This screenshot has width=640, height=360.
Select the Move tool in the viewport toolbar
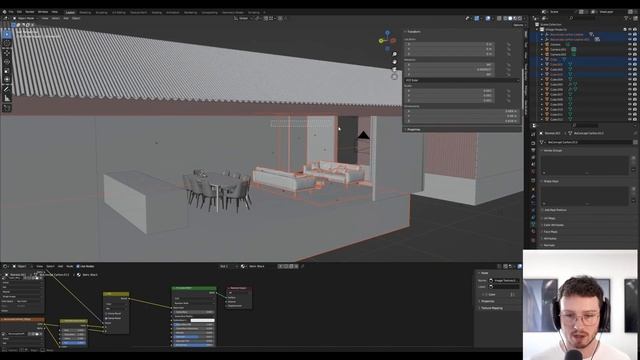point(7,53)
